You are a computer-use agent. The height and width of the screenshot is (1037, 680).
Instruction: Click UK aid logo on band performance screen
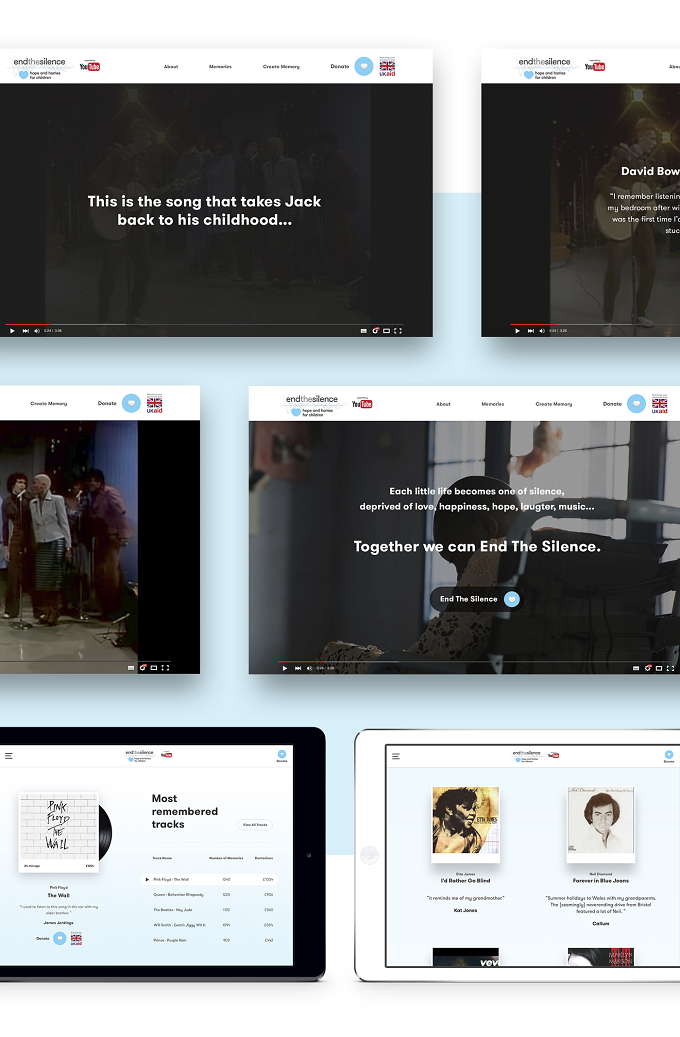(154, 403)
